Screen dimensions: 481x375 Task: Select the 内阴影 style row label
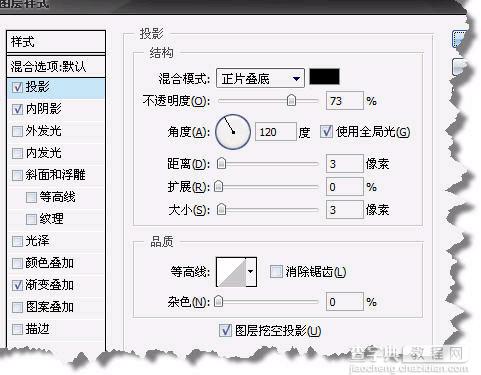pyautogui.click(x=44, y=109)
